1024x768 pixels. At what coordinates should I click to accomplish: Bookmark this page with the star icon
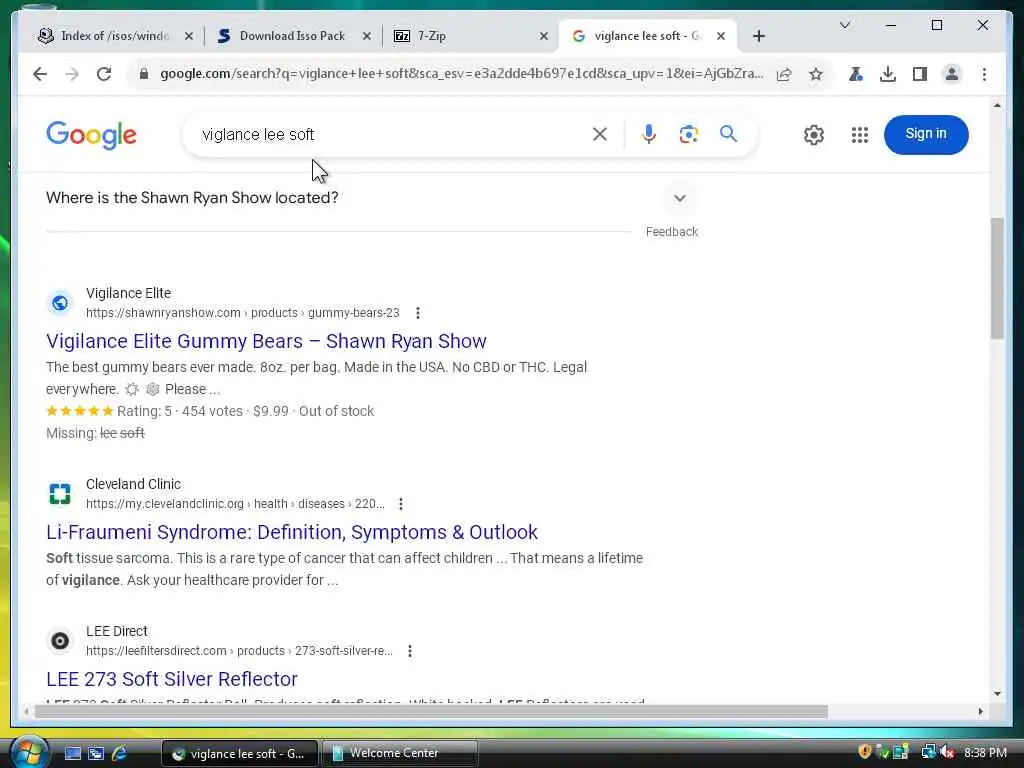tap(816, 74)
